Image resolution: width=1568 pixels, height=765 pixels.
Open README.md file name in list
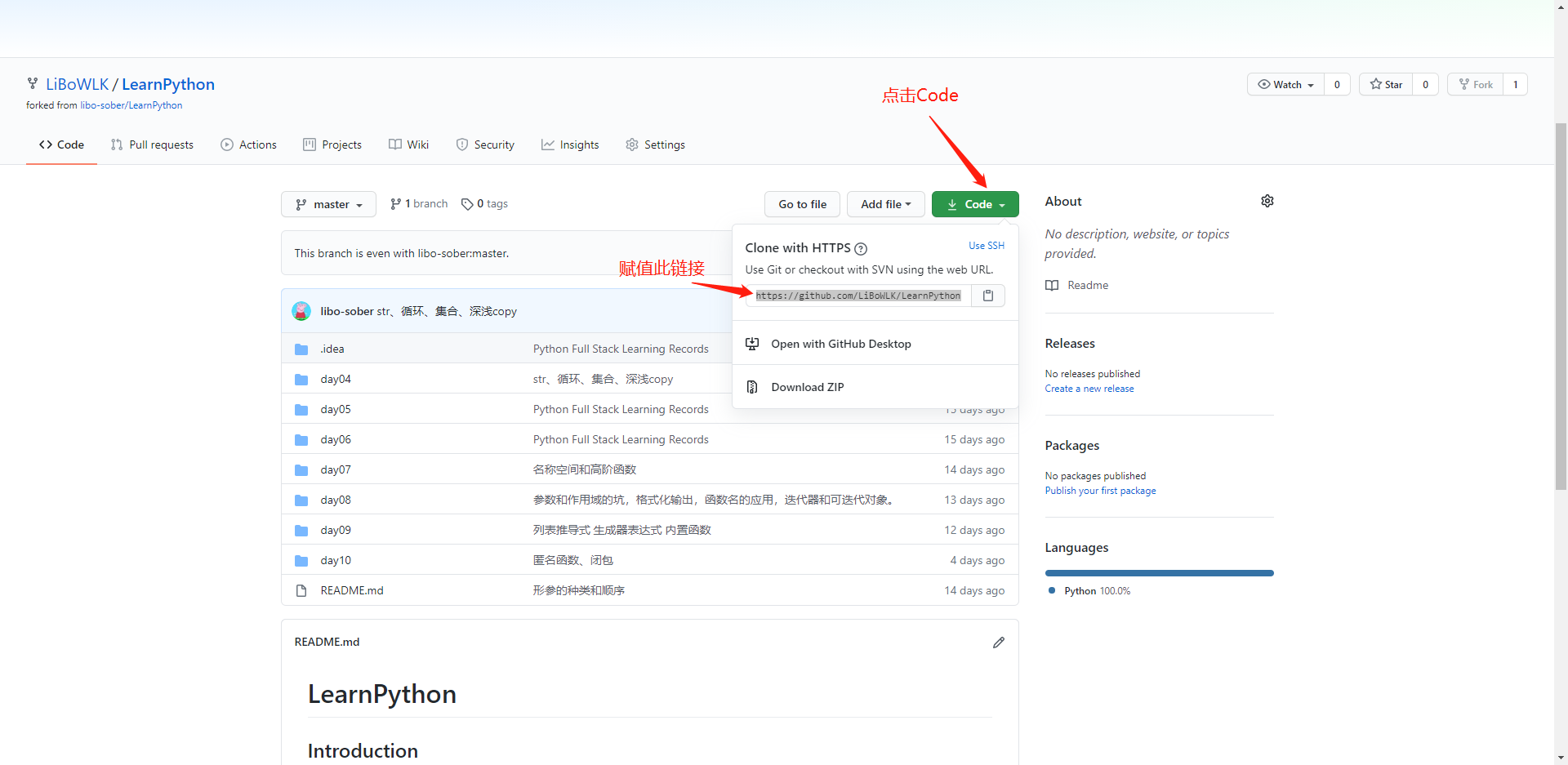coord(352,590)
